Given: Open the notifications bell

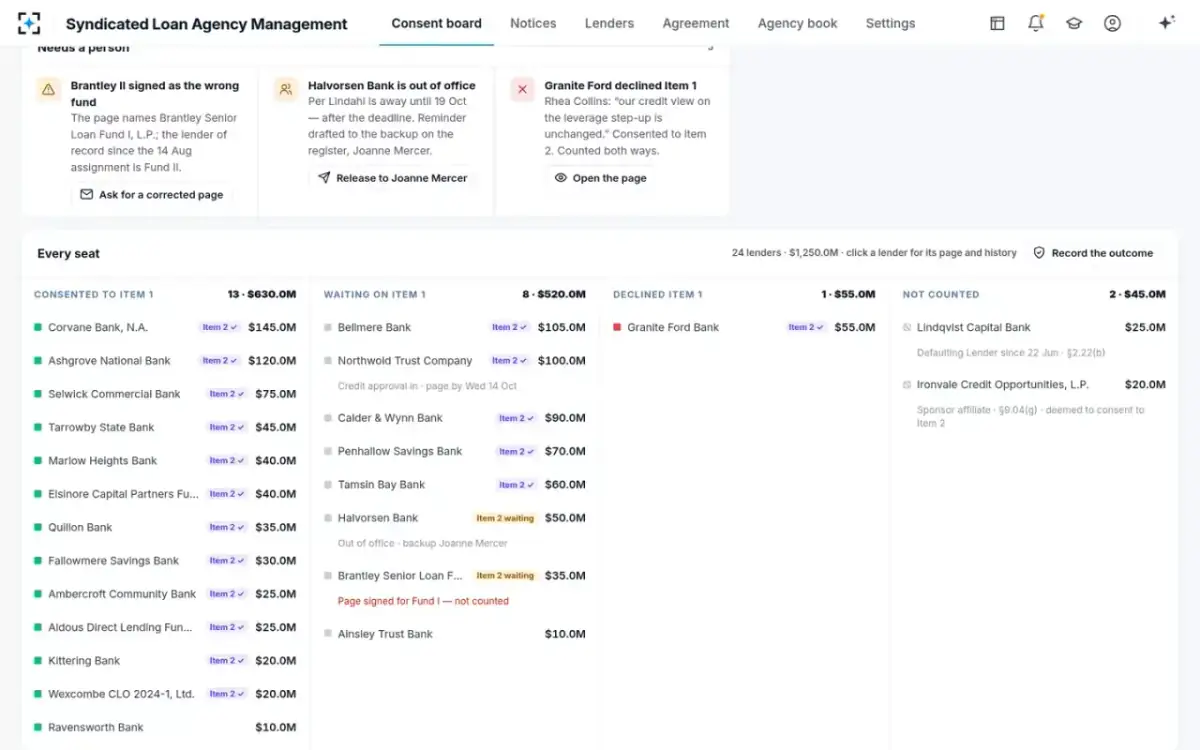Looking at the screenshot, I should [1036, 23].
